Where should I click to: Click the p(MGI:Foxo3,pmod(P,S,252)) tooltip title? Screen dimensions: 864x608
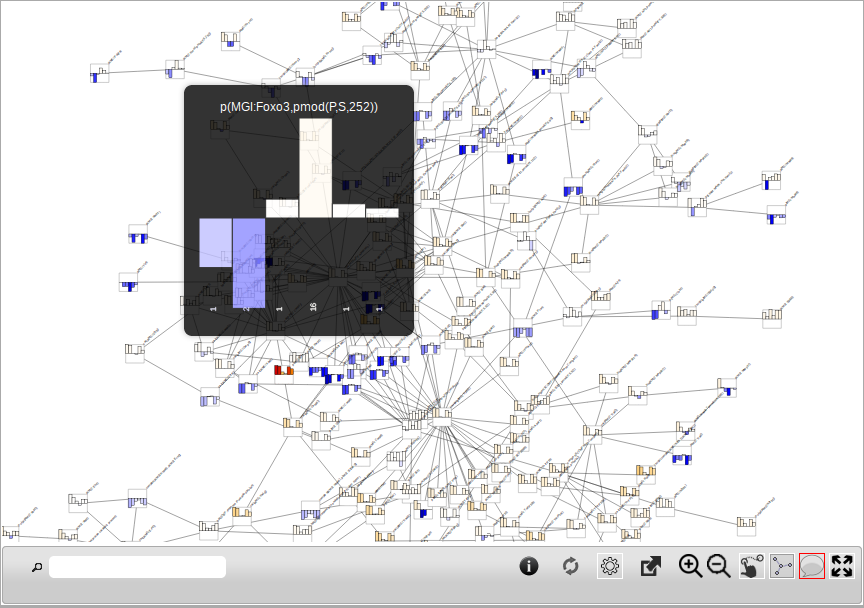tap(299, 107)
